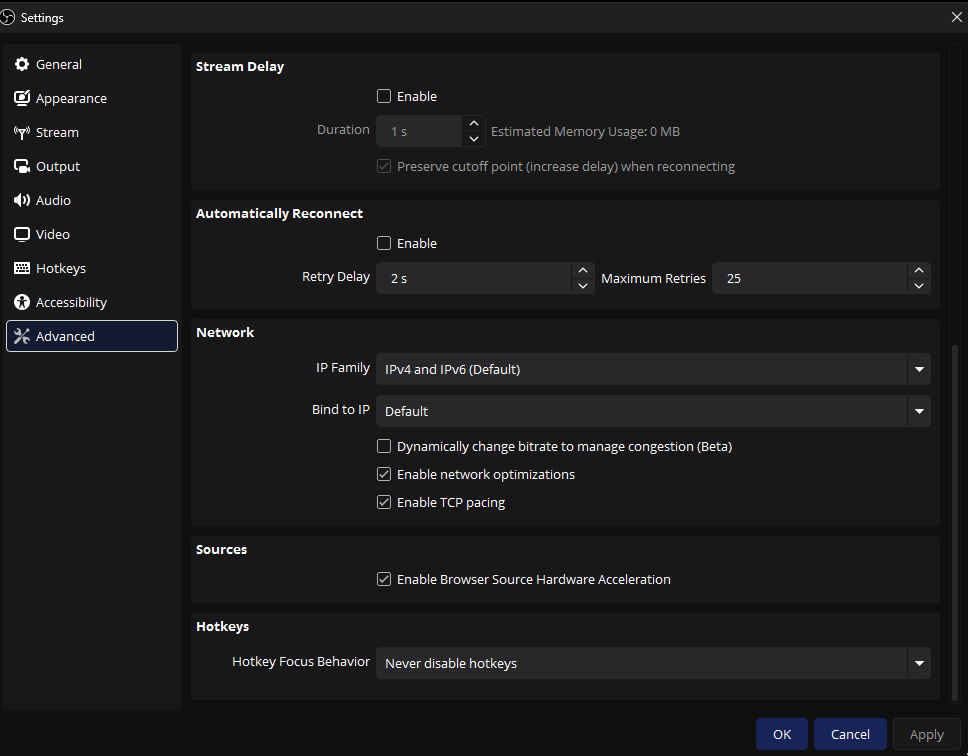
Task: Toggle Browser Source Hardware Acceleration checkbox
Action: click(x=384, y=579)
